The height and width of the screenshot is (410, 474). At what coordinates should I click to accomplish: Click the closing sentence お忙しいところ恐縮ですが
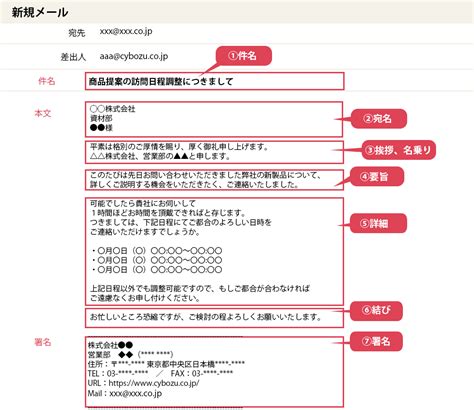pyautogui.click(x=205, y=317)
